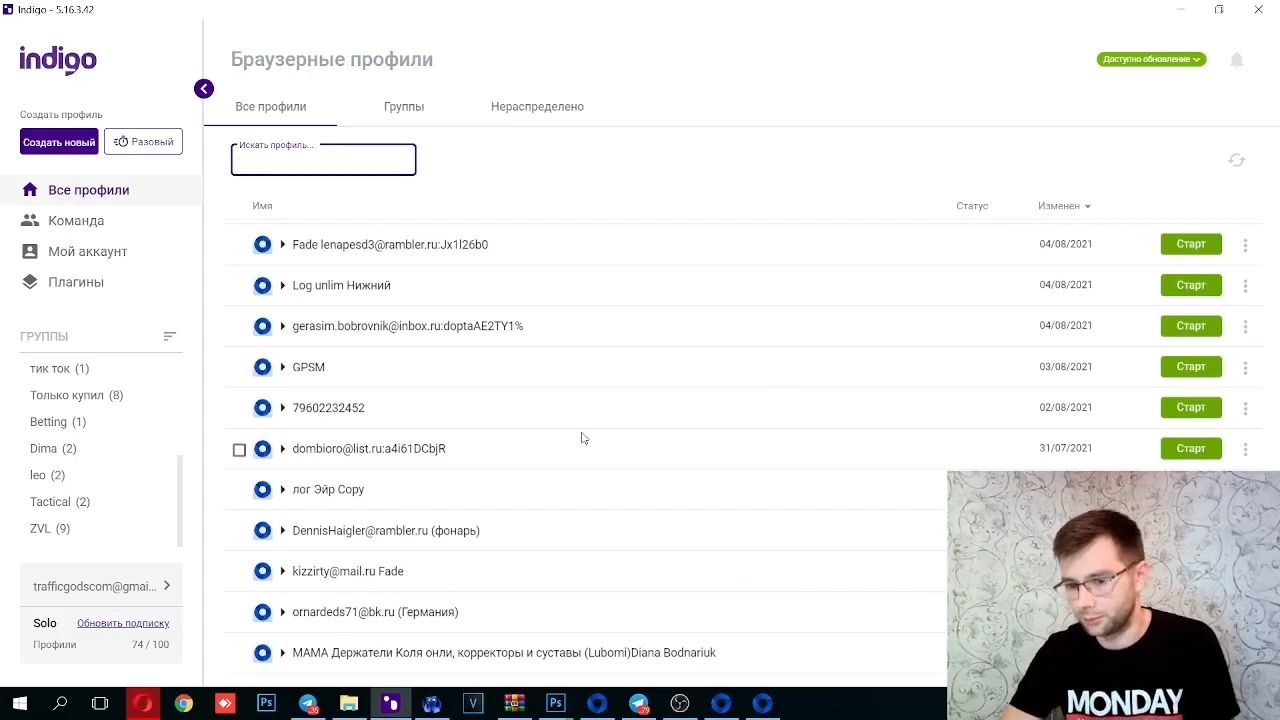Click the refresh profiles icon
This screenshot has height=720, width=1280.
[1236, 160]
